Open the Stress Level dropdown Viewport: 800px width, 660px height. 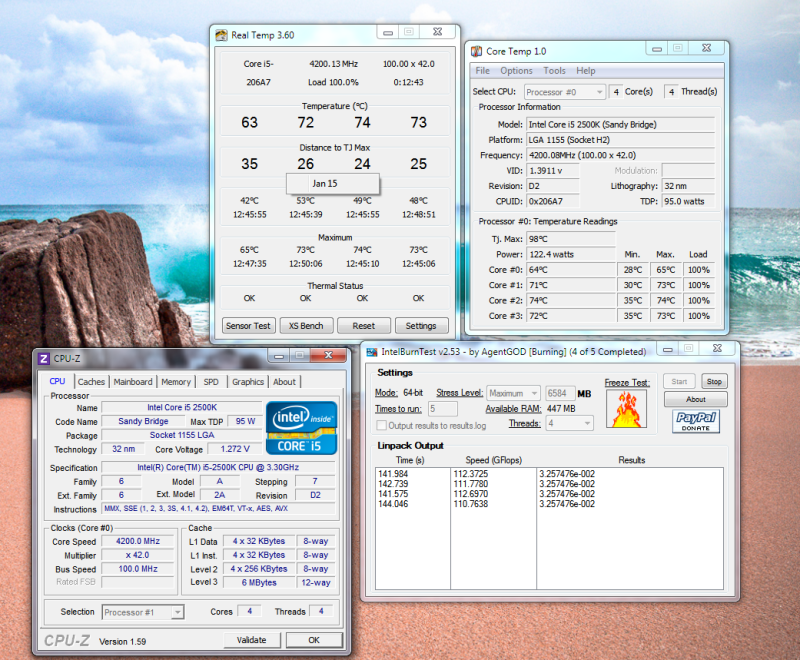click(513, 393)
